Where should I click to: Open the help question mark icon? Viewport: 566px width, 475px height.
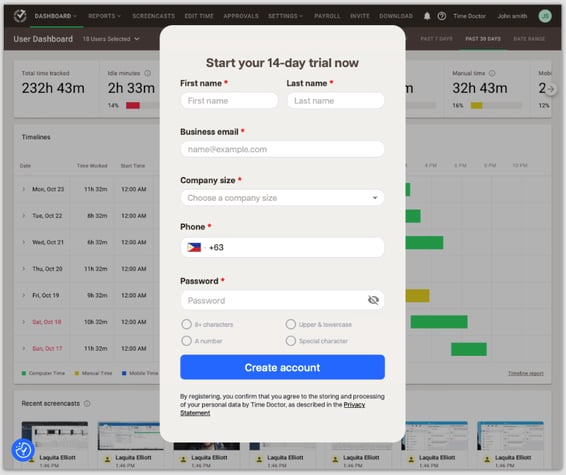(441, 16)
